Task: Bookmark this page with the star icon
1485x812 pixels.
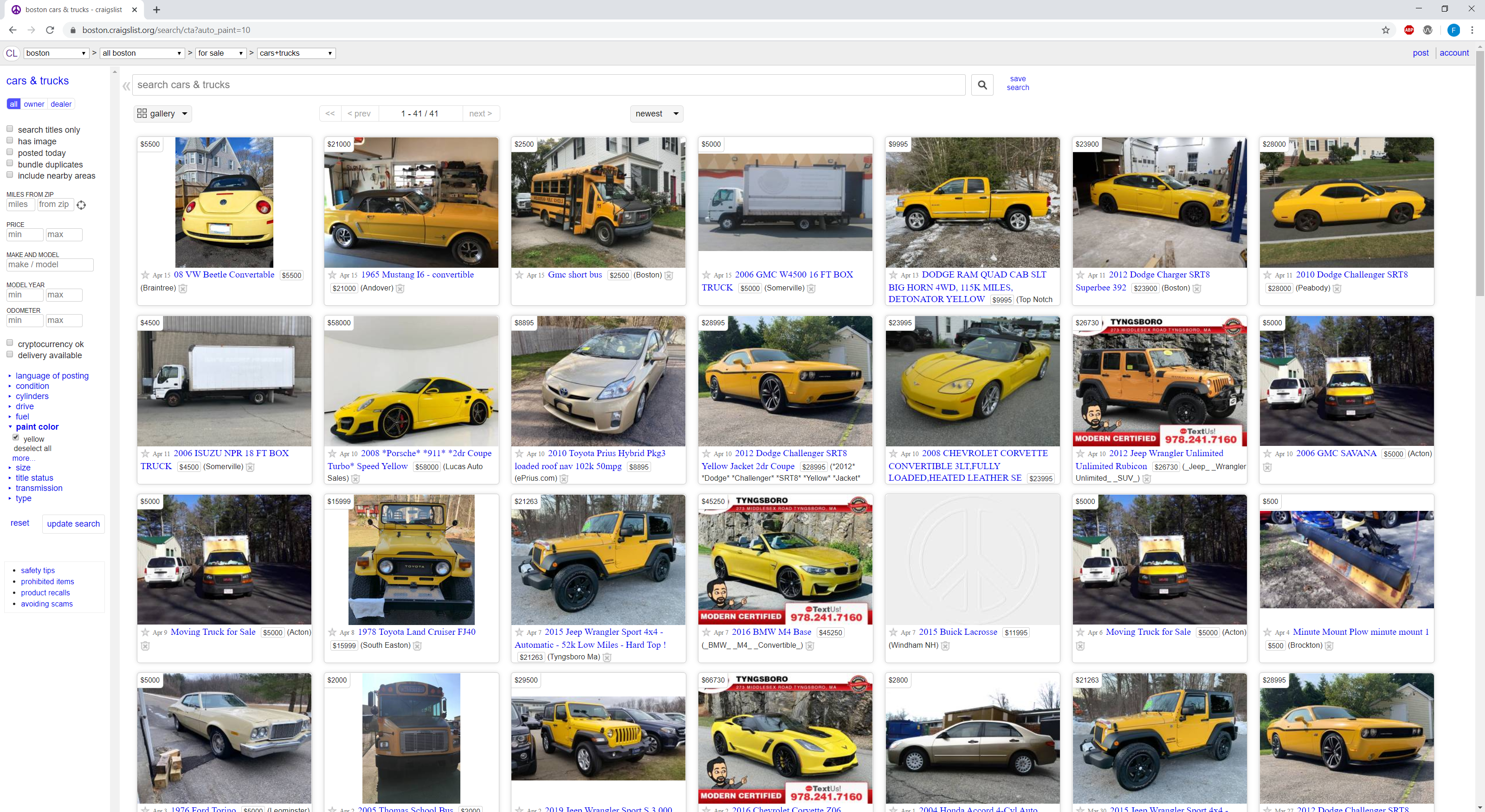Action: tap(1385, 30)
